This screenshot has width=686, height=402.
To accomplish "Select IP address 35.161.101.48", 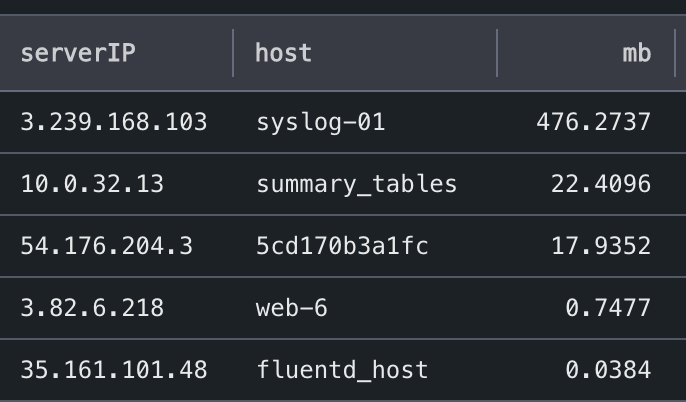I will pos(114,370).
